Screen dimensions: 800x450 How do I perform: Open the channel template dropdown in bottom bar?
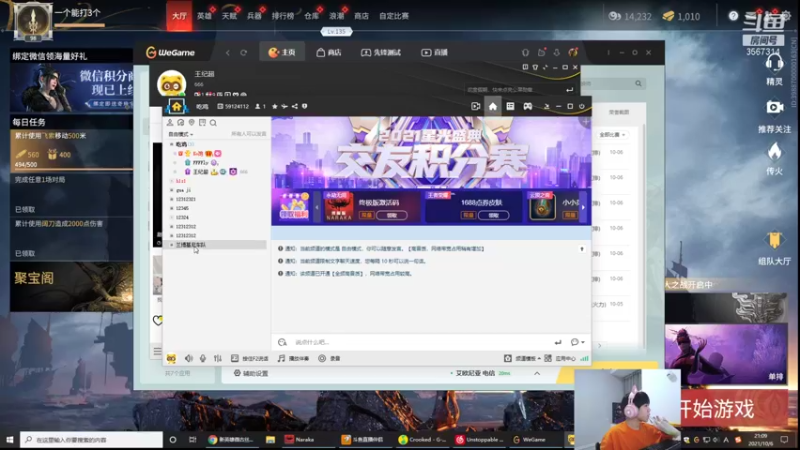(x=522, y=358)
